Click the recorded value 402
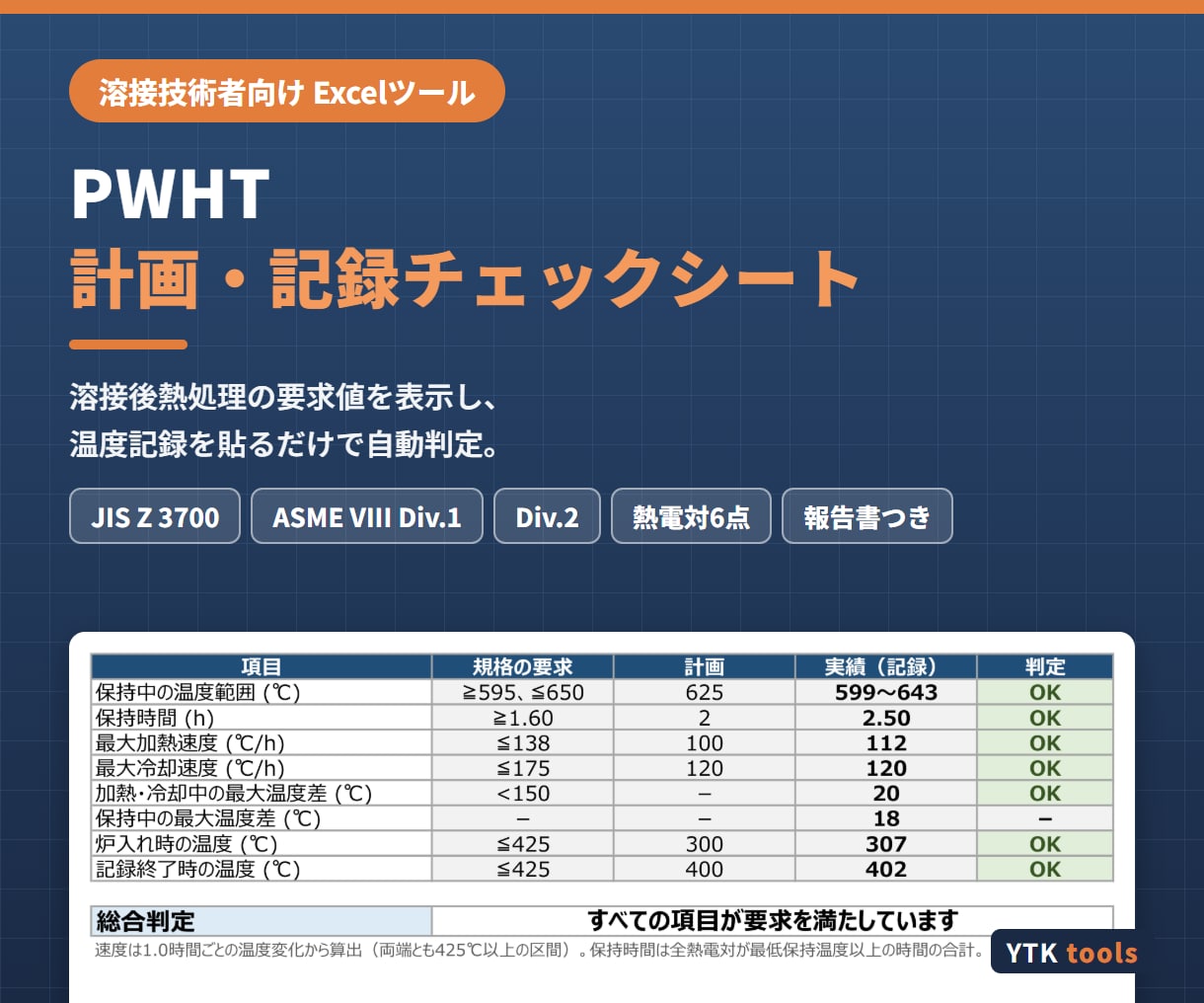 (886, 869)
